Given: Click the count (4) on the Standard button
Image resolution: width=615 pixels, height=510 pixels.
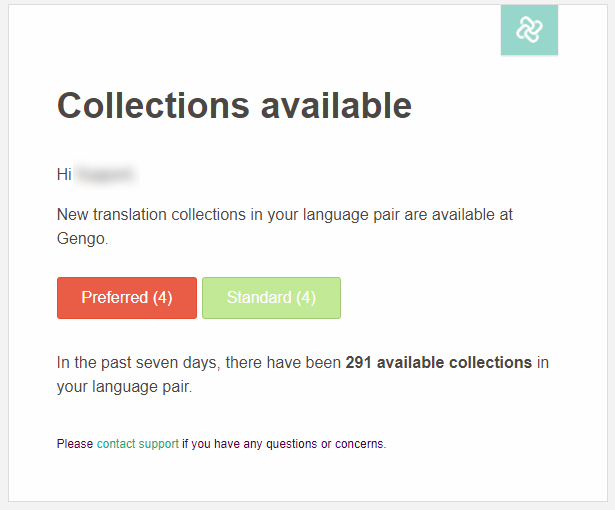Looking at the screenshot, I should click(x=306, y=297).
